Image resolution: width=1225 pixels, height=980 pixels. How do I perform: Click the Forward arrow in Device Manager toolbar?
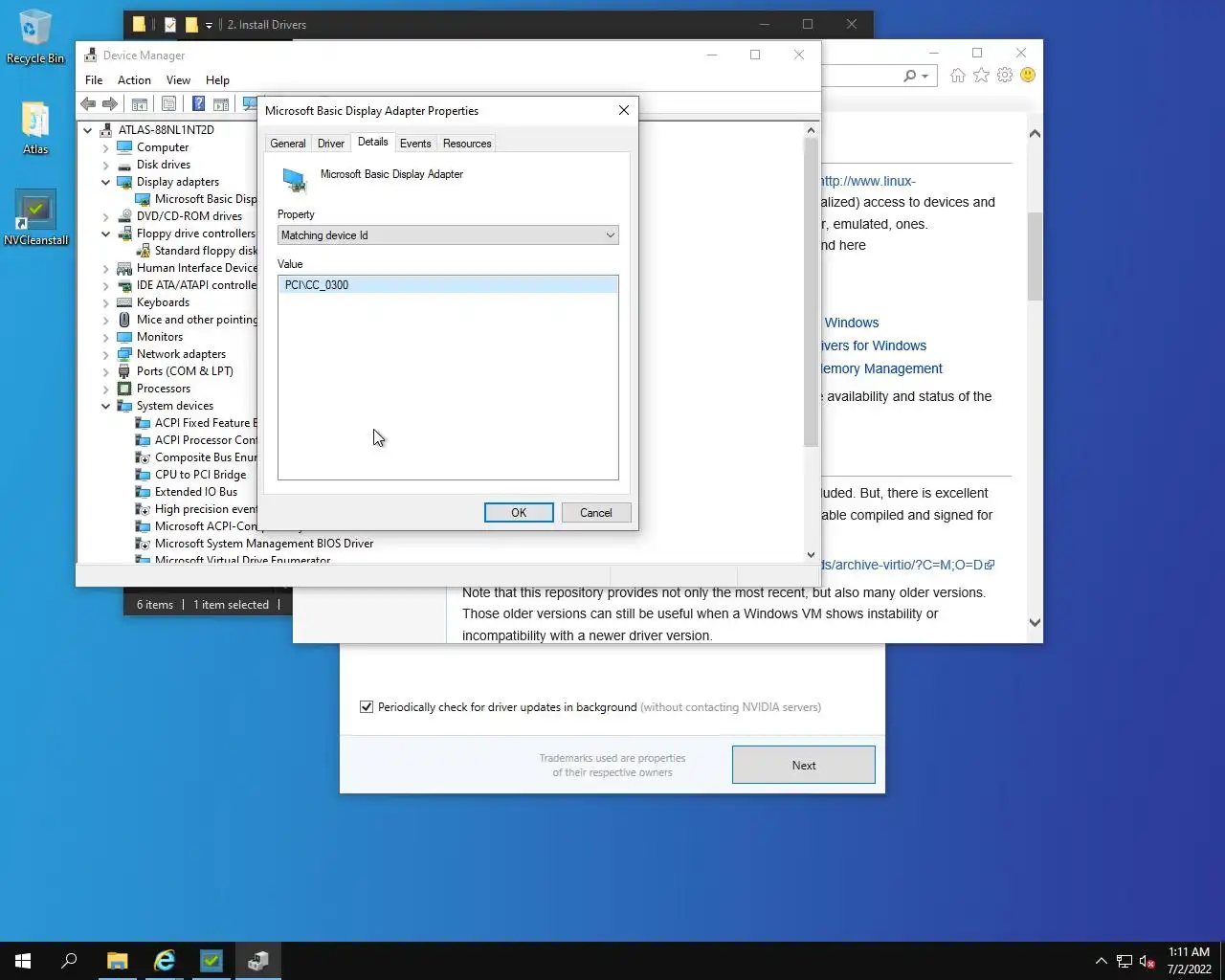[x=110, y=104]
